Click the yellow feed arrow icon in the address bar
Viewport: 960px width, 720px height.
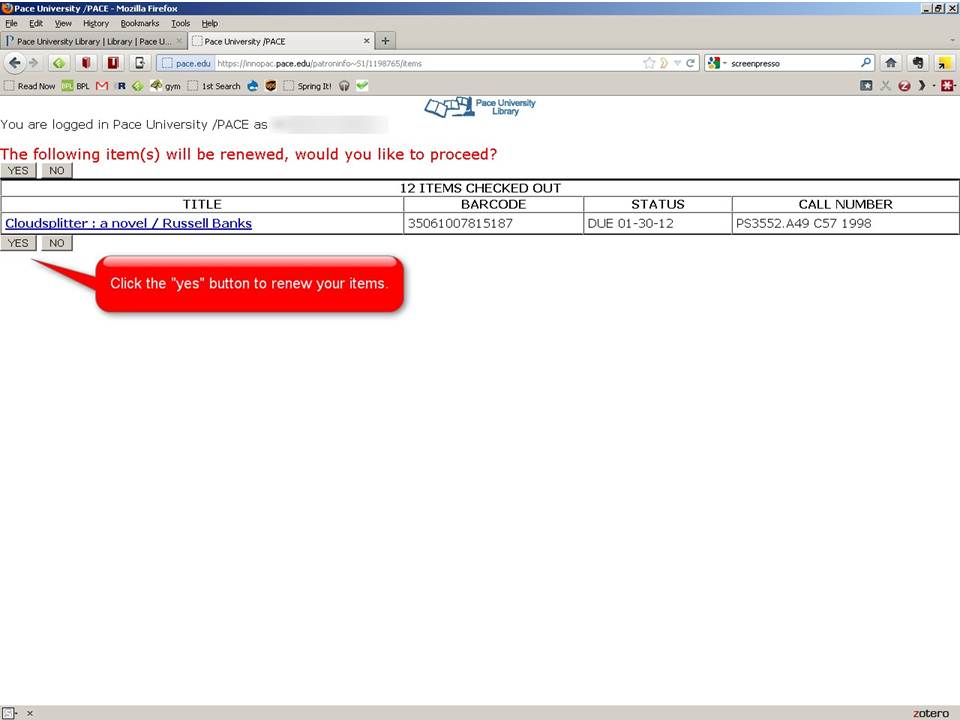tap(664, 63)
